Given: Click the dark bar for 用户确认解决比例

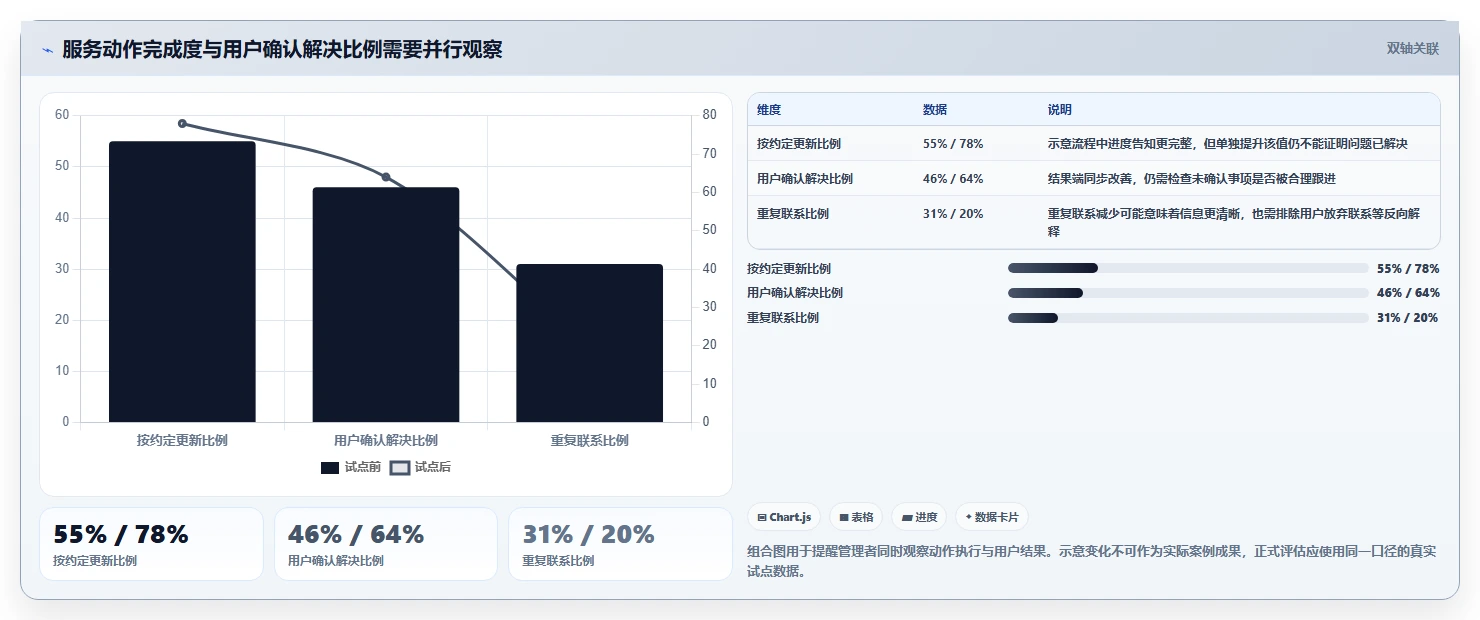Looking at the screenshot, I should pos(386,305).
